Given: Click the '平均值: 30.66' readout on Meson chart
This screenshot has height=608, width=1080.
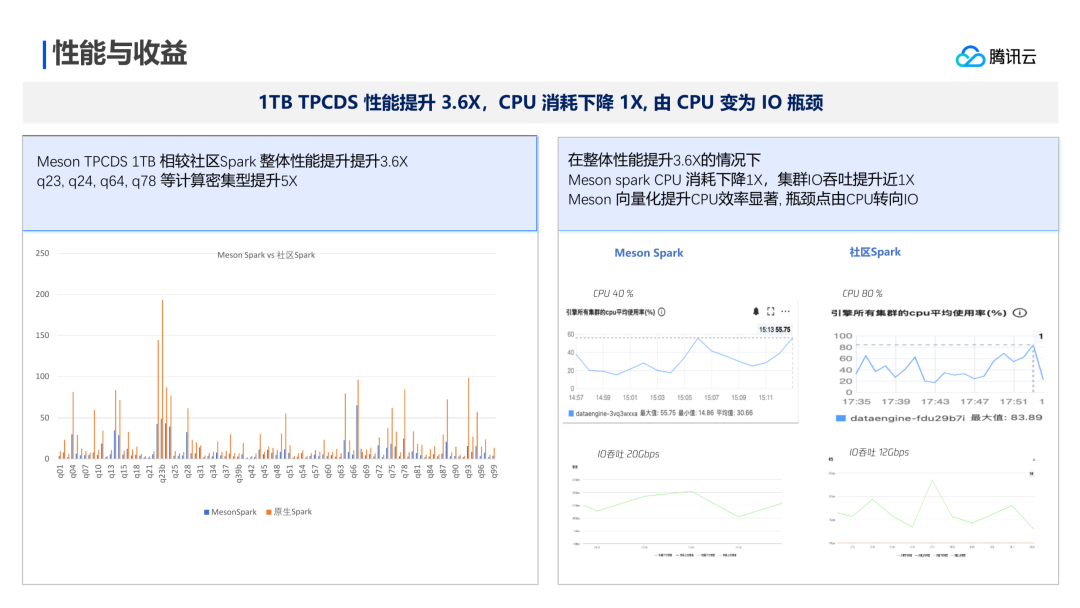Looking at the screenshot, I should tap(734, 413).
